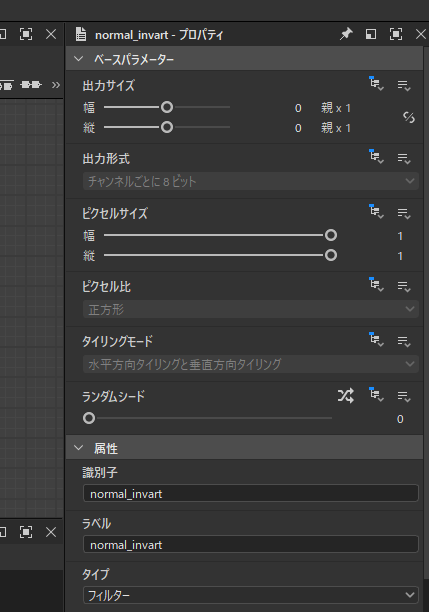Open inheritance method icon for ランダムシード
429x612 pixels.
point(376,395)
